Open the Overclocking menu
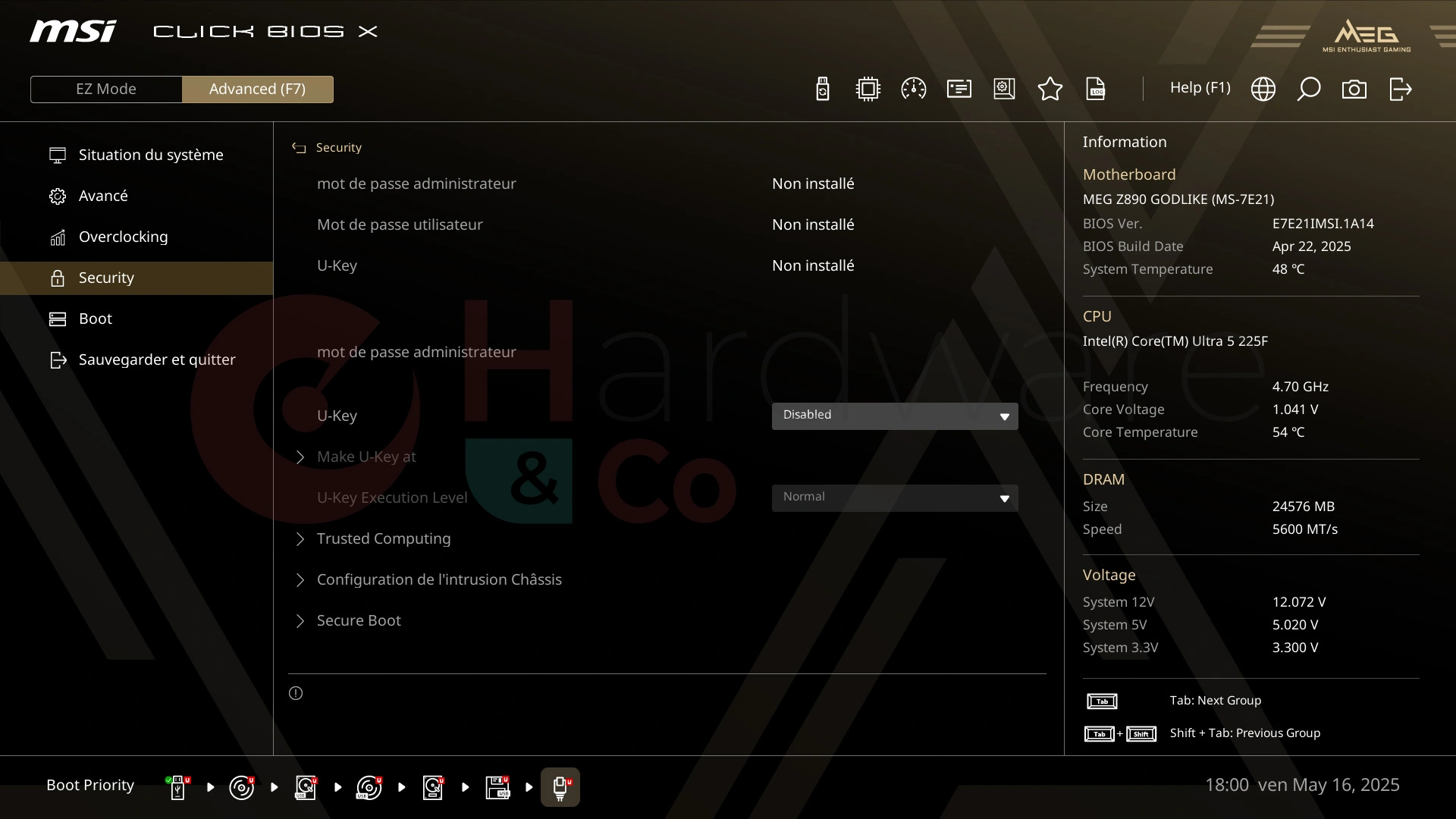 (136, 237)
